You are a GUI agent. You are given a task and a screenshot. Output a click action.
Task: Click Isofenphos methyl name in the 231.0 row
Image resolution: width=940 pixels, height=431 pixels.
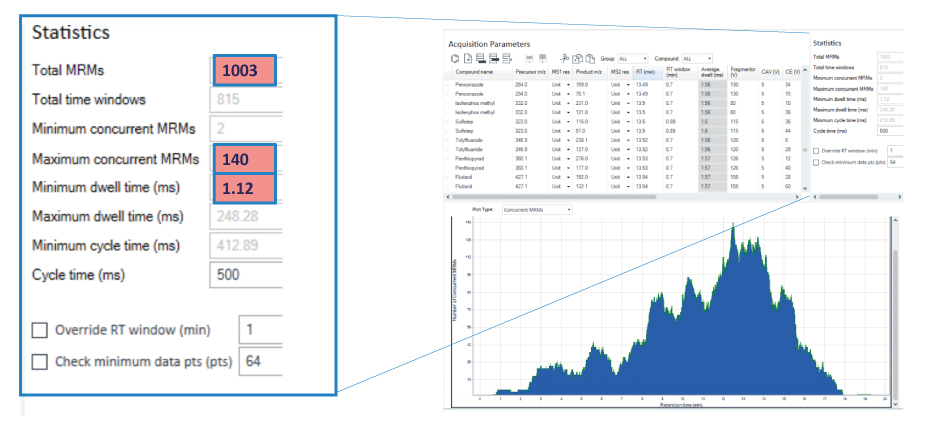475,103
